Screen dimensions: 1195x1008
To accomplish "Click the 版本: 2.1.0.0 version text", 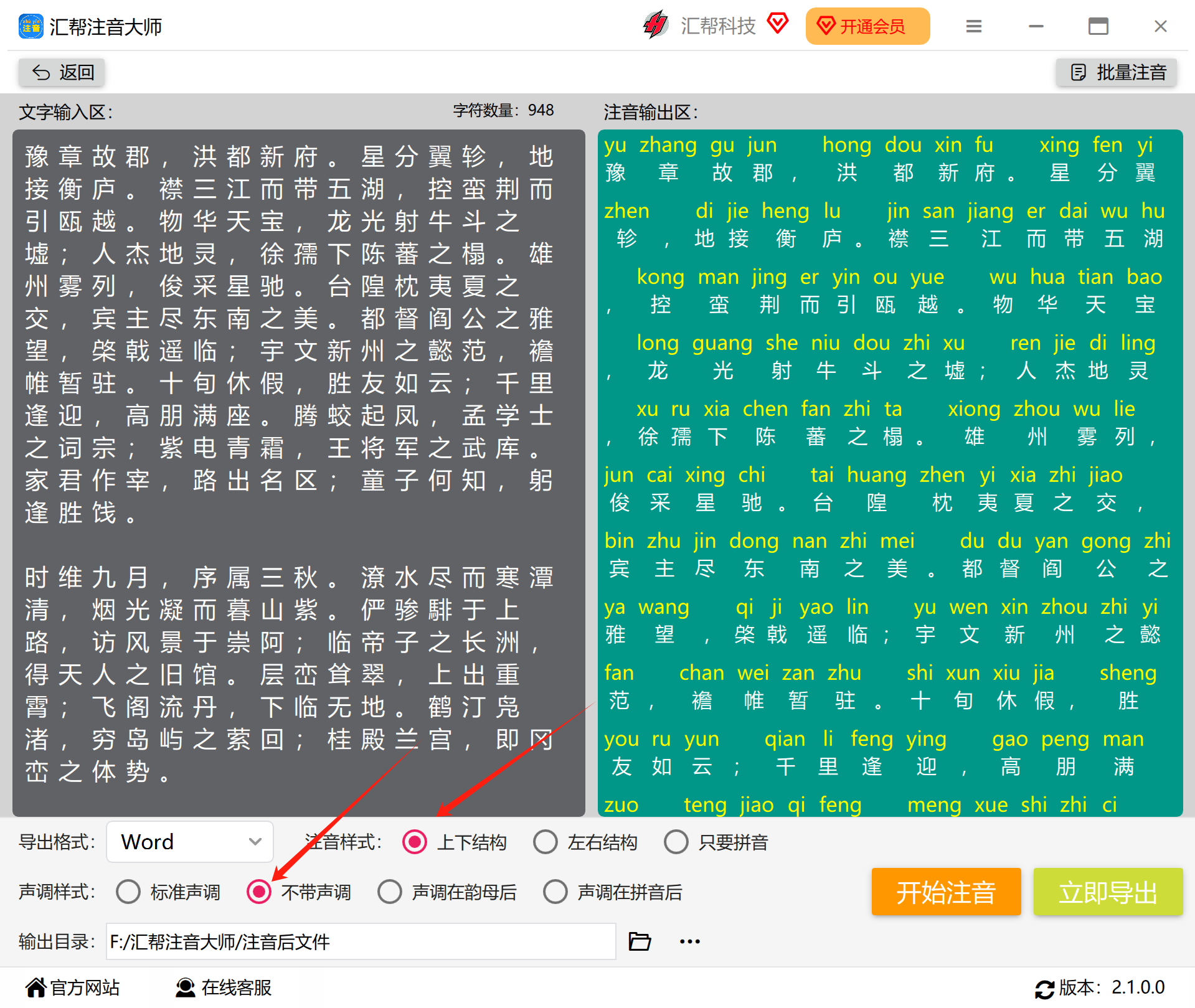I will pyautogui.click(x=1112, y=987).
